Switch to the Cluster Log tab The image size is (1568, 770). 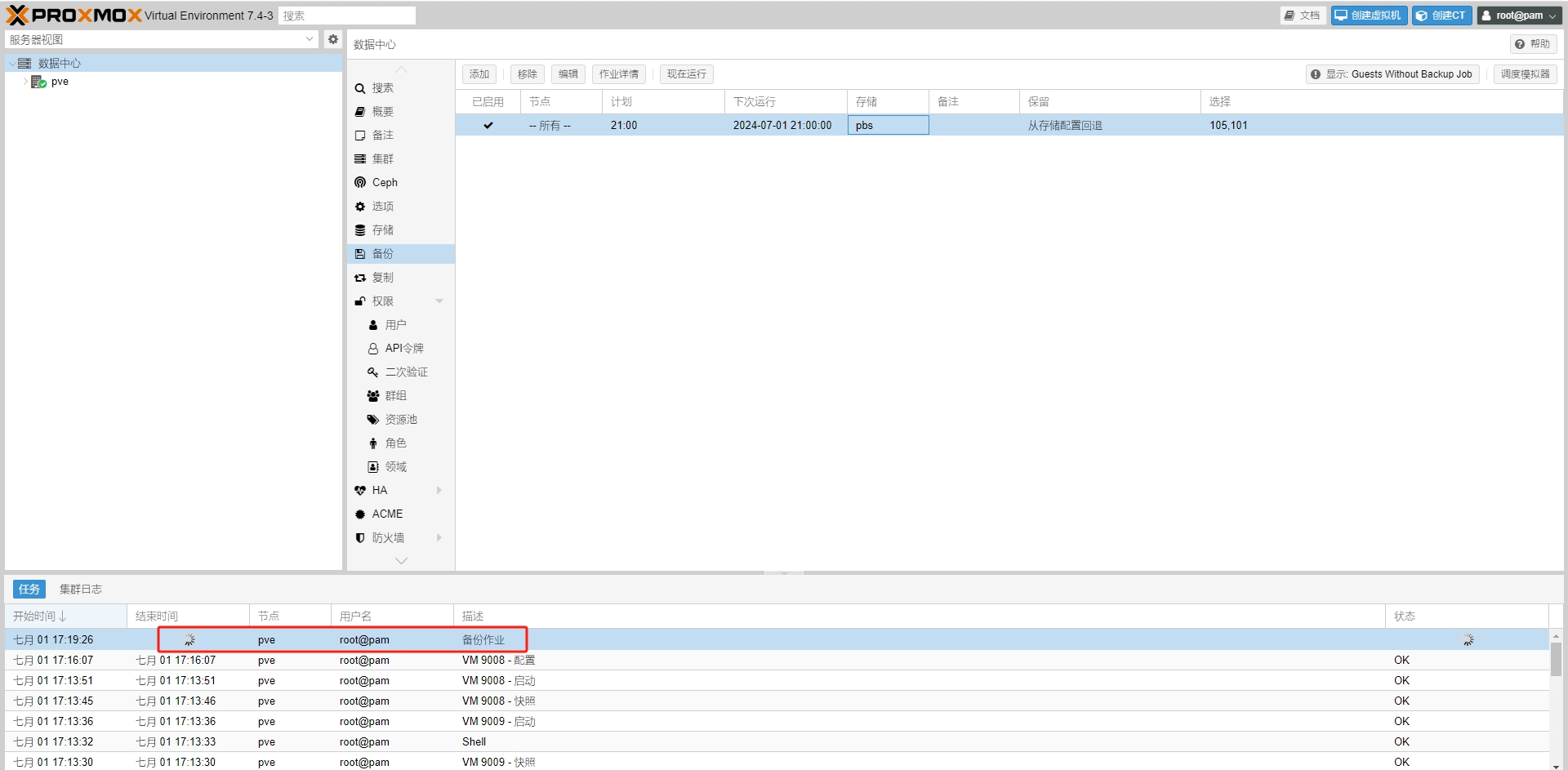click(80, 590)
